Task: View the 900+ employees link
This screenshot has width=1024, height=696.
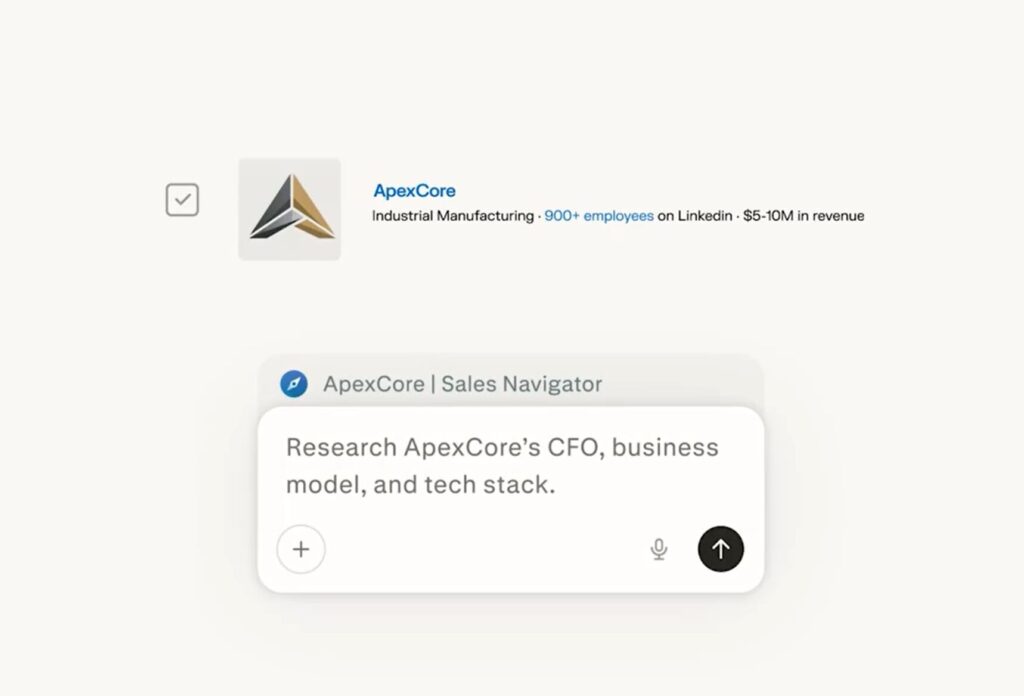Action: [x=599, y=216]
